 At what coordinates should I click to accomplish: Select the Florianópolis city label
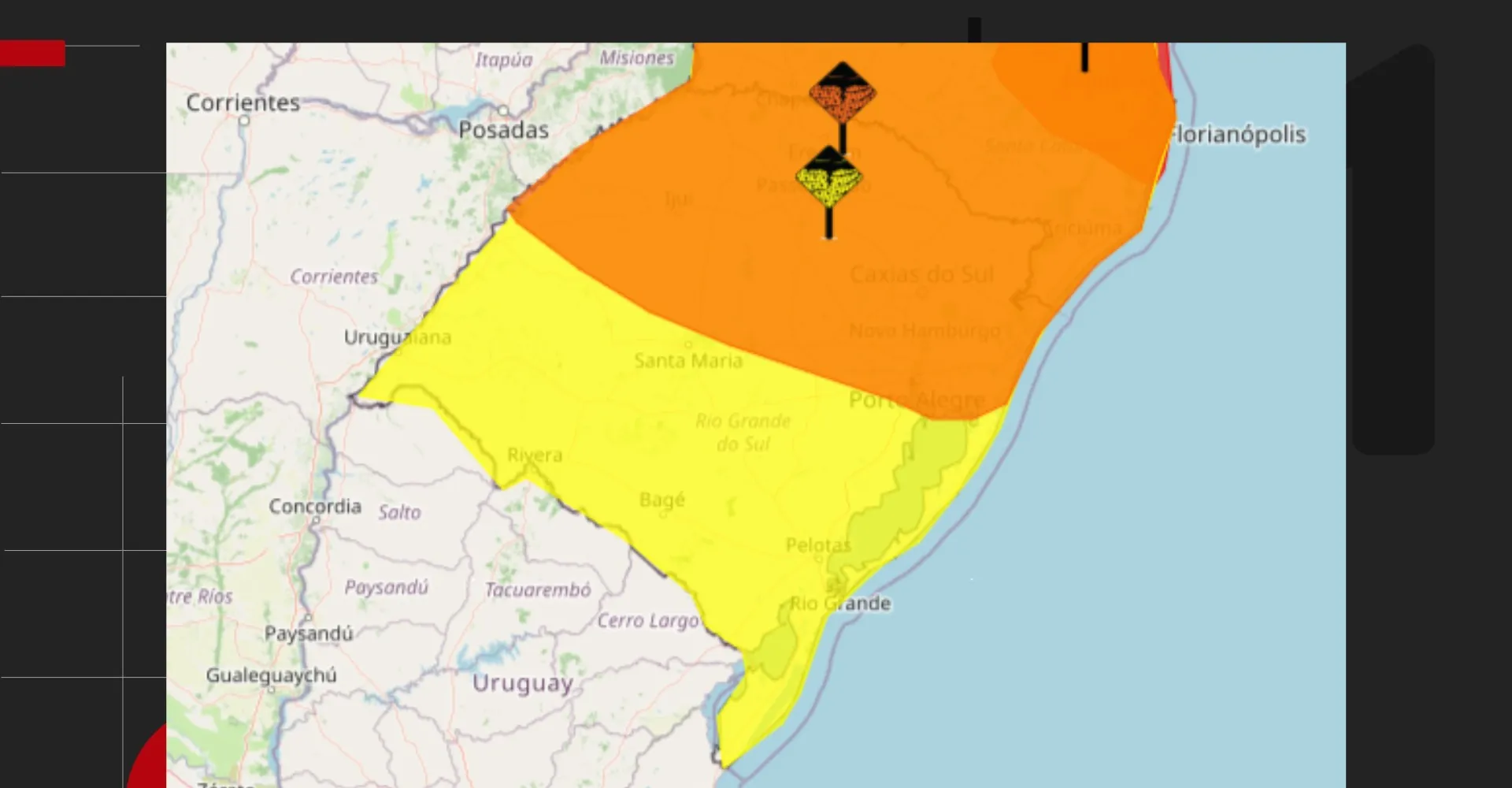coord(1237,135)
